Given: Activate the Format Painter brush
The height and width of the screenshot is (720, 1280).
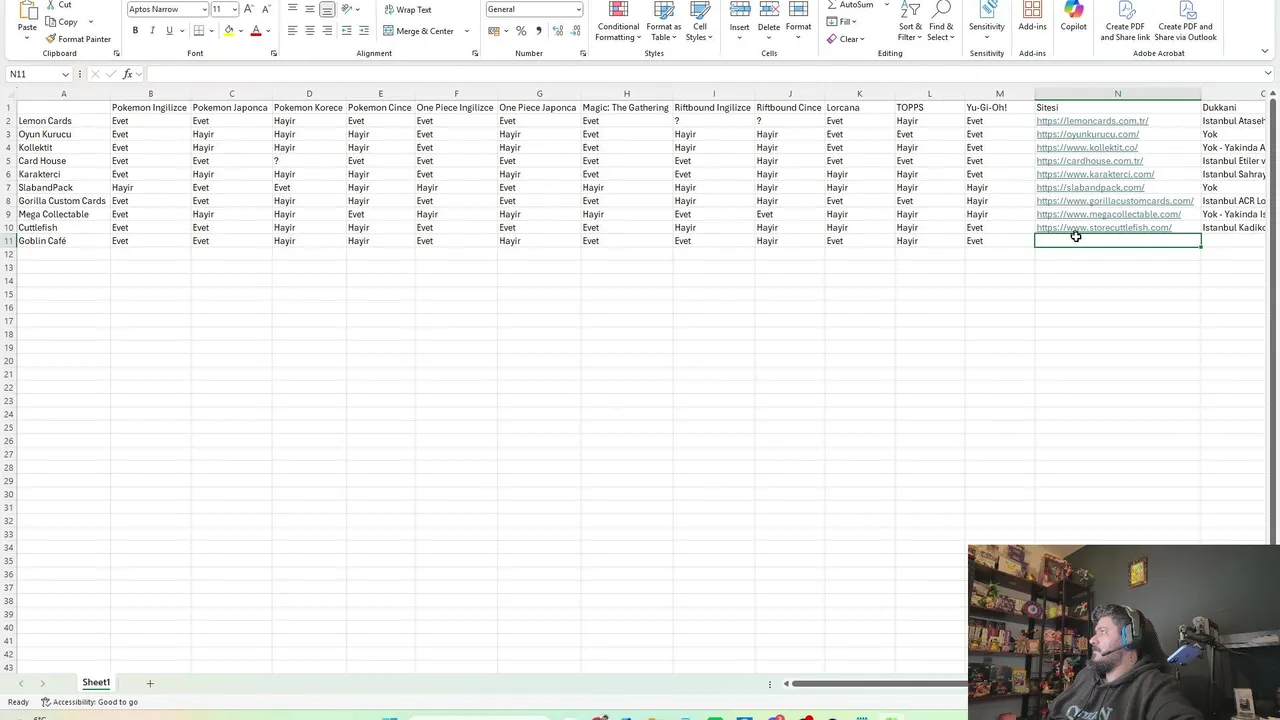Looking at the screenshot, I should point(51,39).
